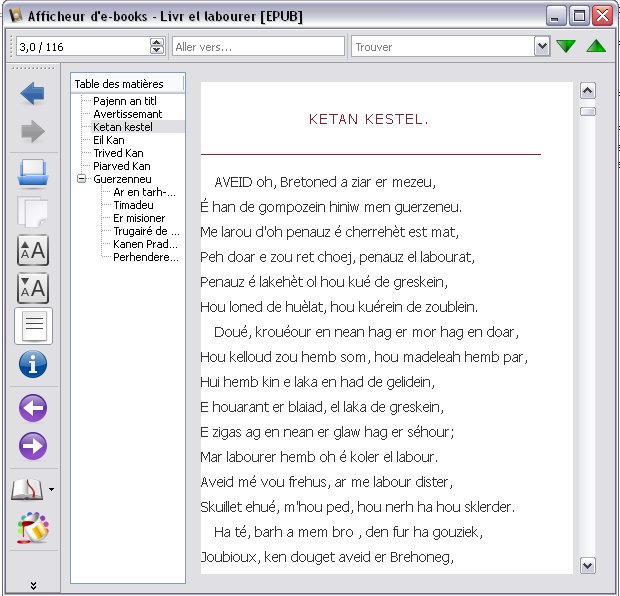Click the Aller vers input field

tap(258, 47)
